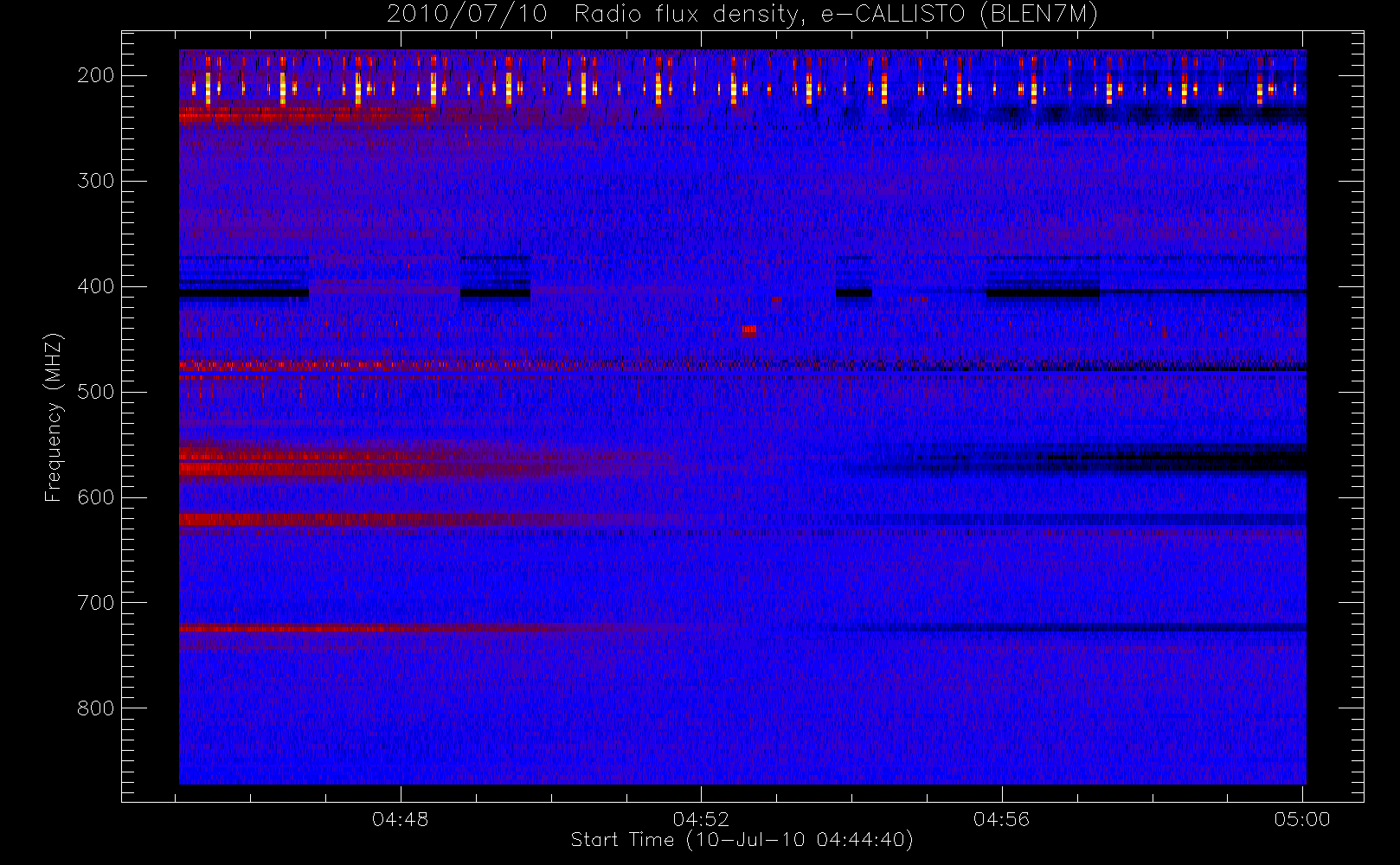Viewport: 1400px width, 865px height.
Task: Click the plot title mentioning e-CALLISTO (BLEN7M)
Action: click(742, 15)
